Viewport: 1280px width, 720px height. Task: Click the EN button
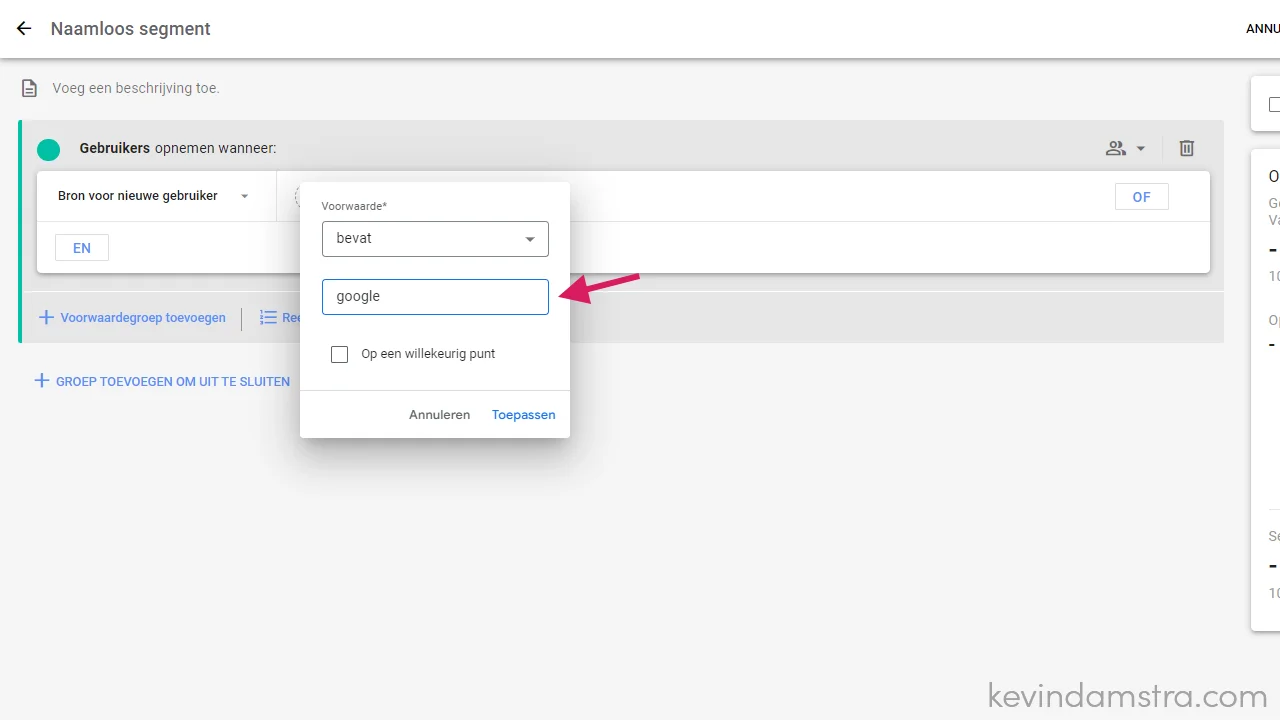(x=82, y=248)
